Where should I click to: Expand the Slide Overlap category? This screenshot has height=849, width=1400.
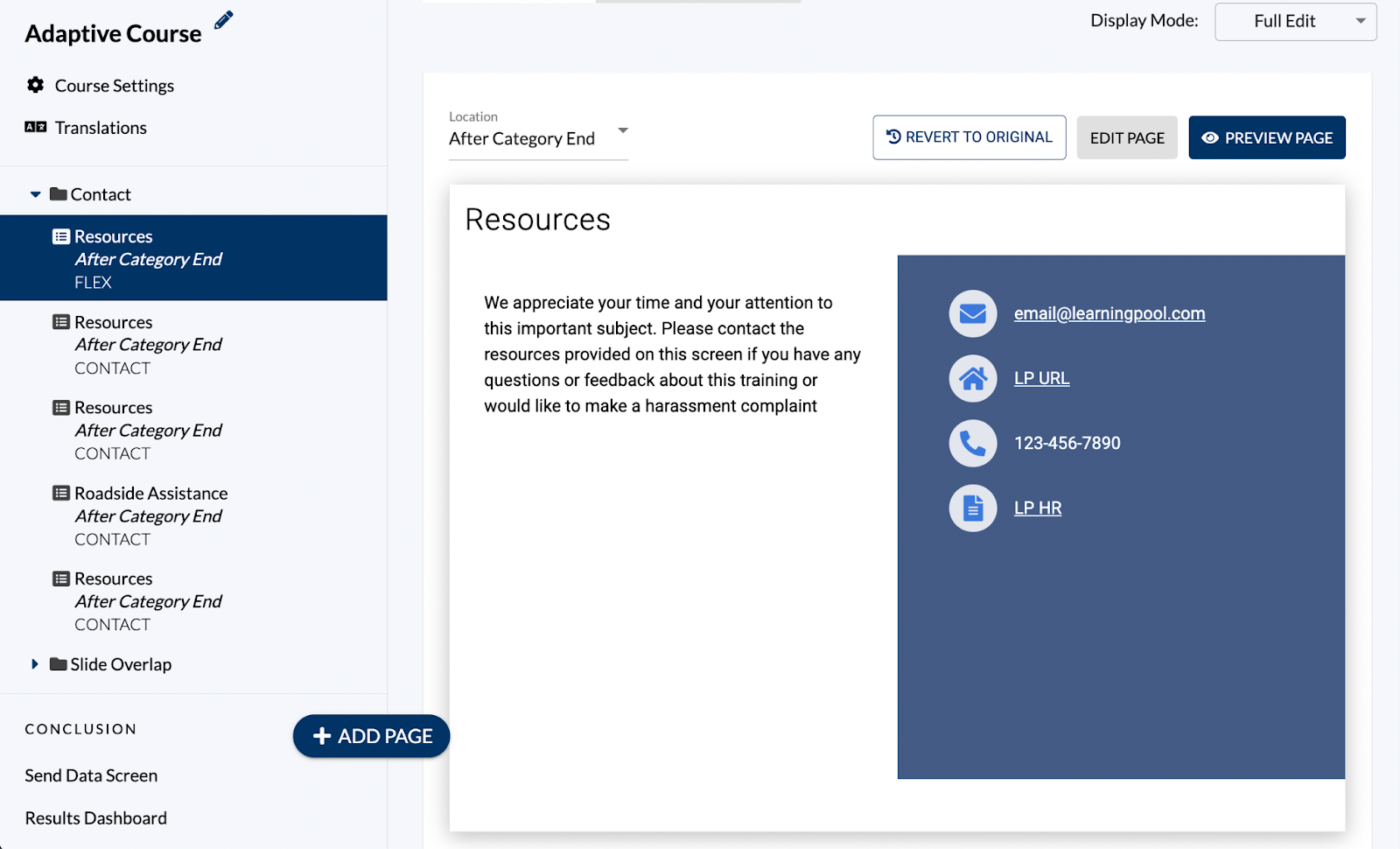click(35, 664)
